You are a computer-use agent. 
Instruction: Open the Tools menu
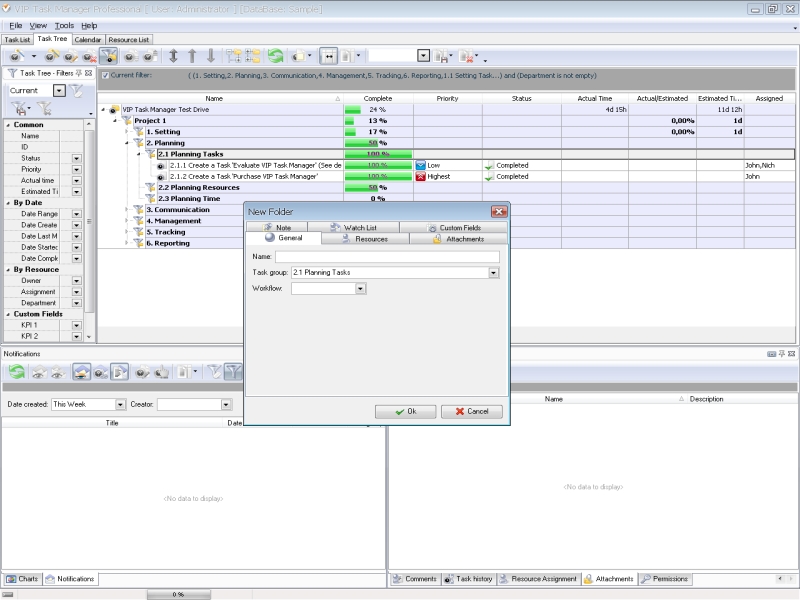[x=64, y=26]
